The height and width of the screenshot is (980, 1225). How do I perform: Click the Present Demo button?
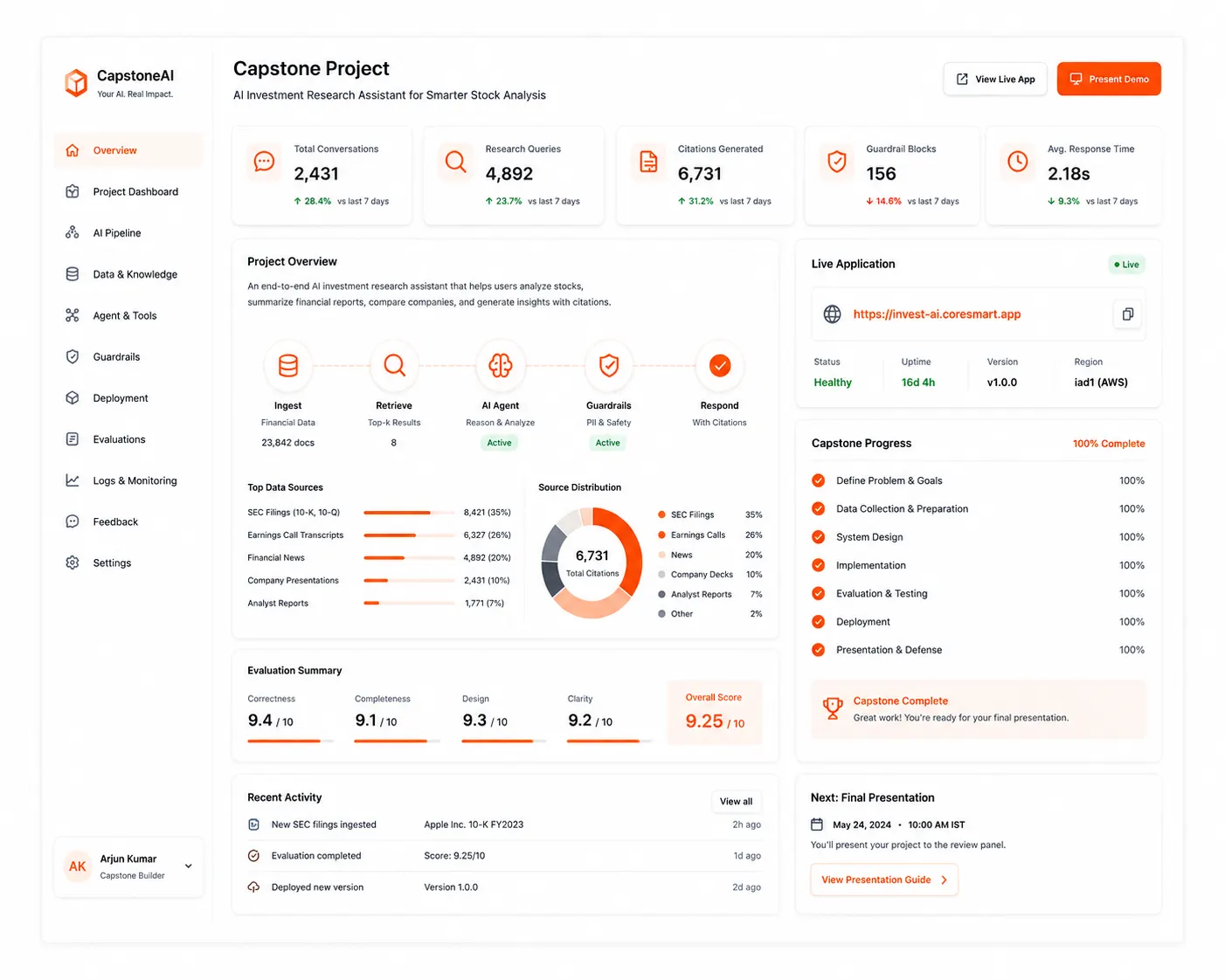pos(1109,79)
